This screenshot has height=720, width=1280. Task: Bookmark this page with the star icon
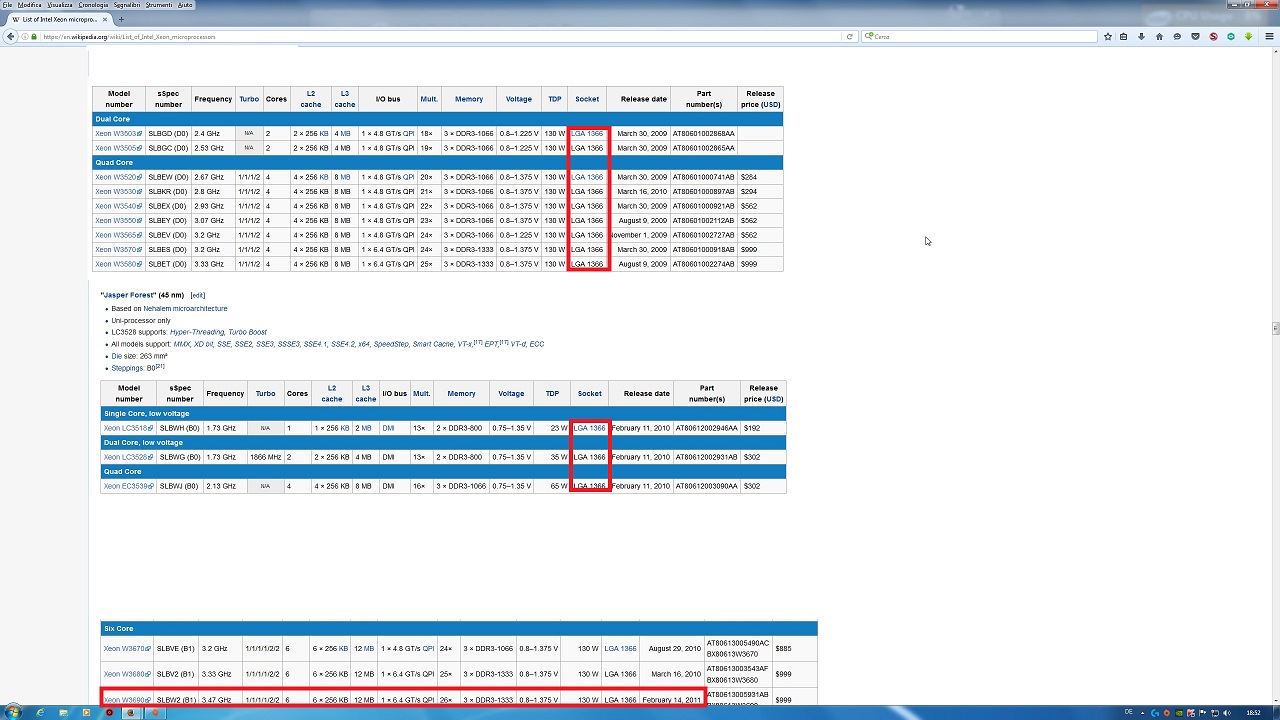point(1108,36)
